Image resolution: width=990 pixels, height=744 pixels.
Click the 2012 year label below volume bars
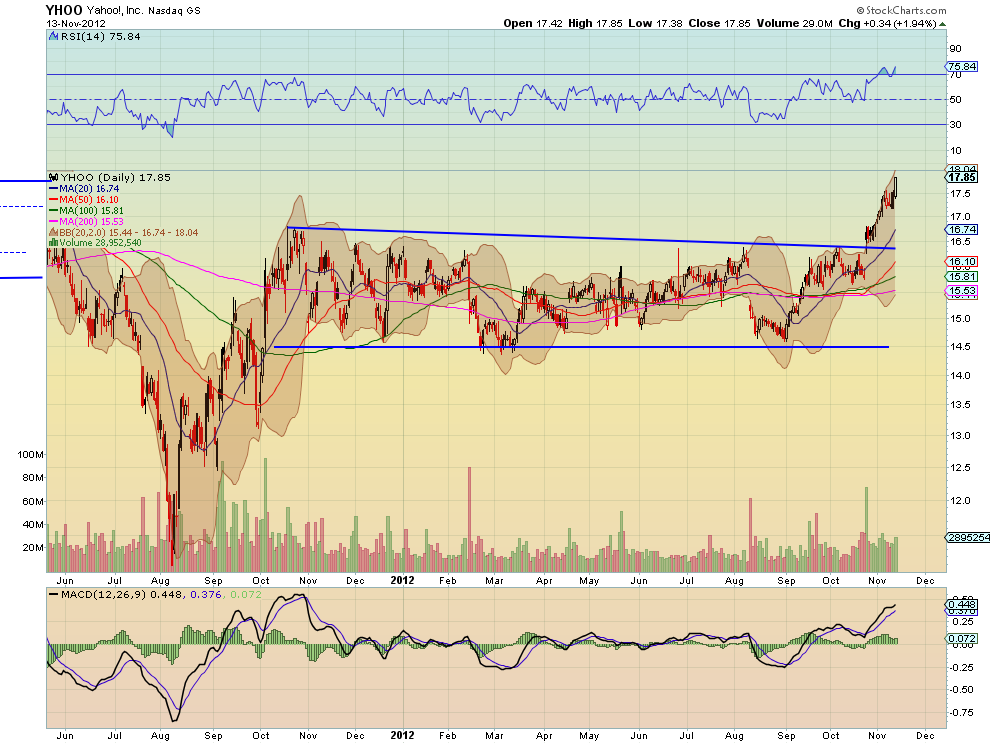point(402,580)
